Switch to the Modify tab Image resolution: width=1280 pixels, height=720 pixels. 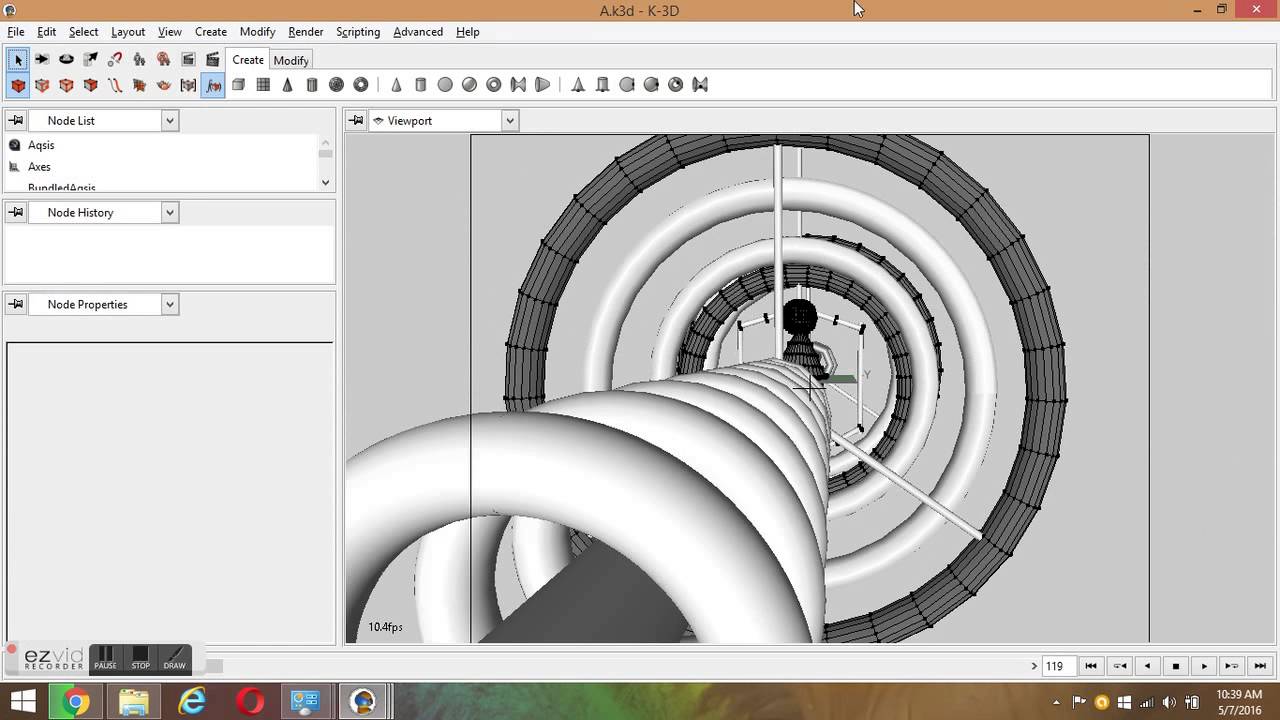(291, 60)
